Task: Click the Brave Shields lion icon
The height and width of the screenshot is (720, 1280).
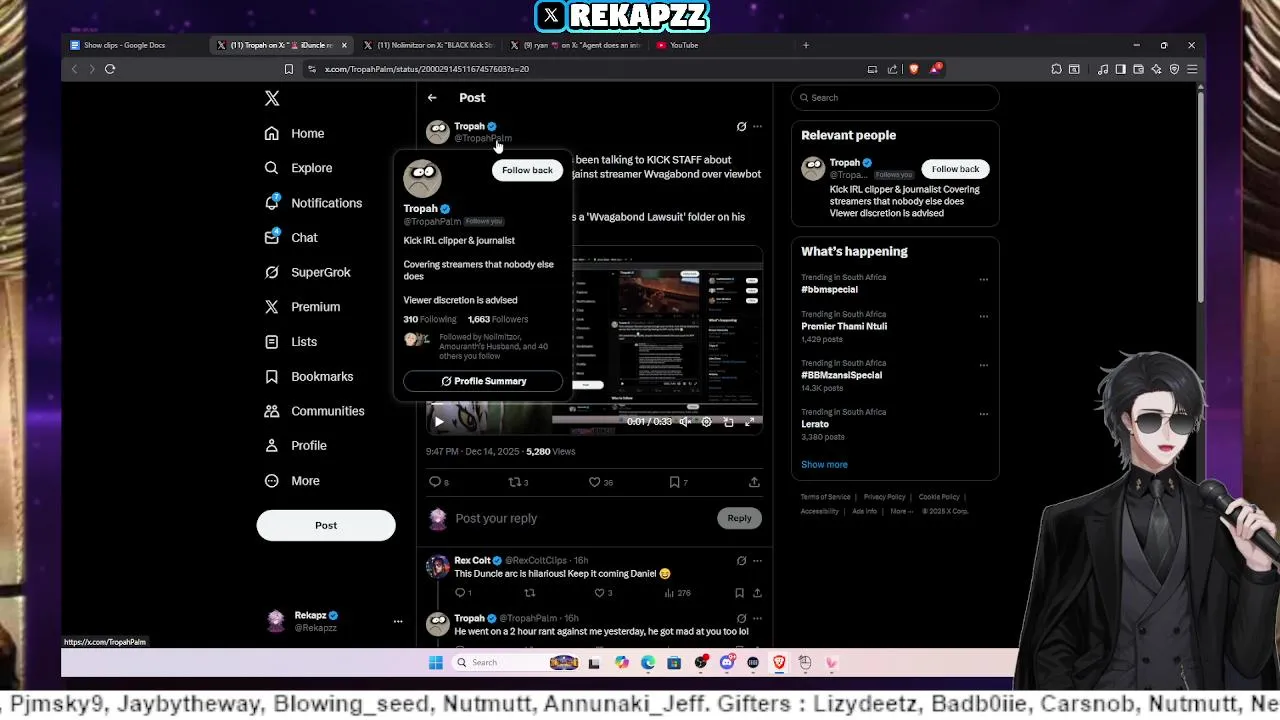Action: (914, 69)
